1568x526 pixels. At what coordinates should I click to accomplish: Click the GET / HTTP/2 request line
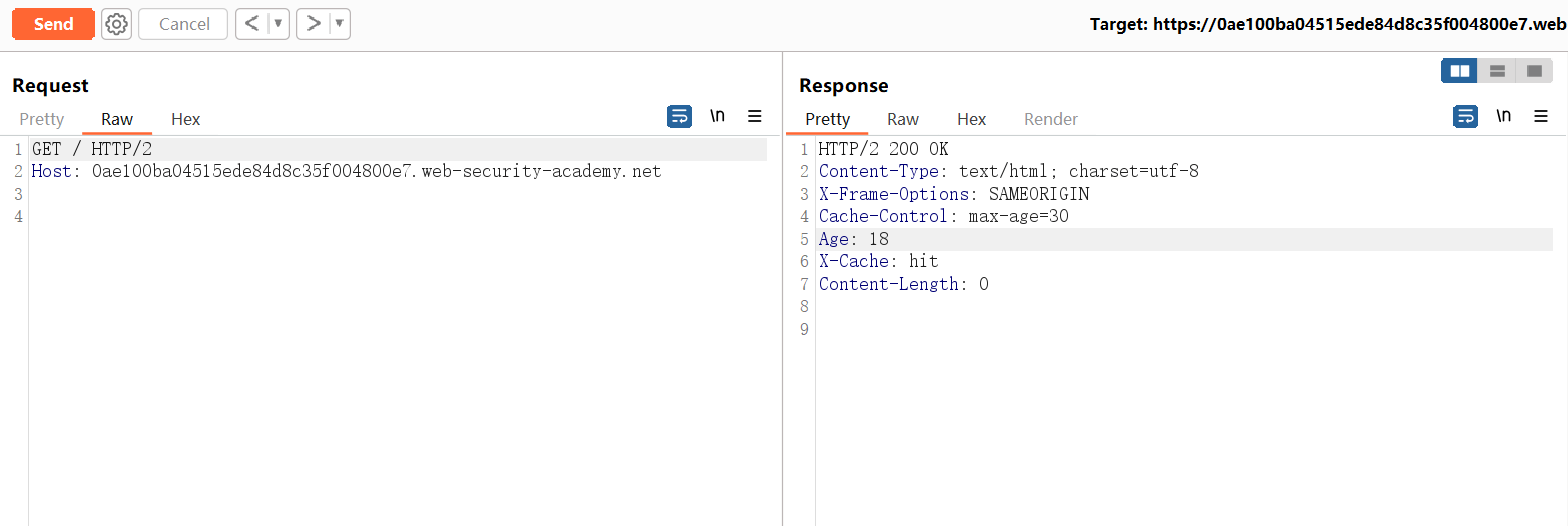pos(92,149)
